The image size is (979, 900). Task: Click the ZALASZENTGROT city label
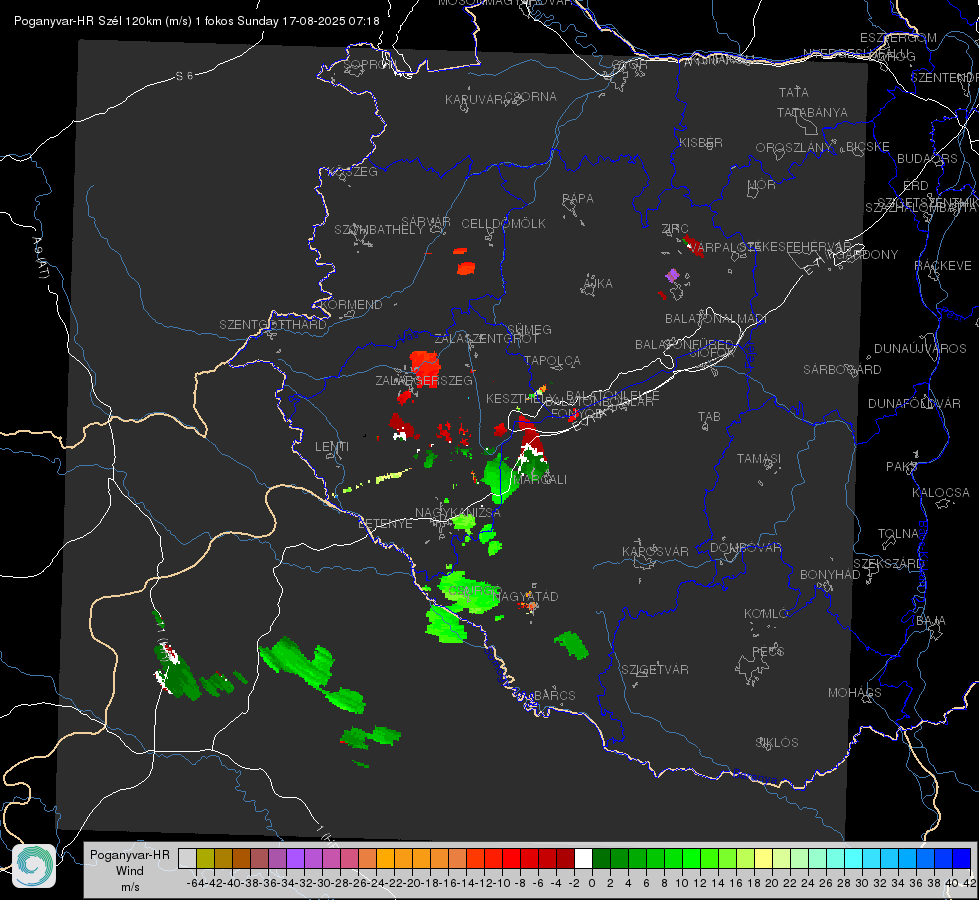[486, 339]
